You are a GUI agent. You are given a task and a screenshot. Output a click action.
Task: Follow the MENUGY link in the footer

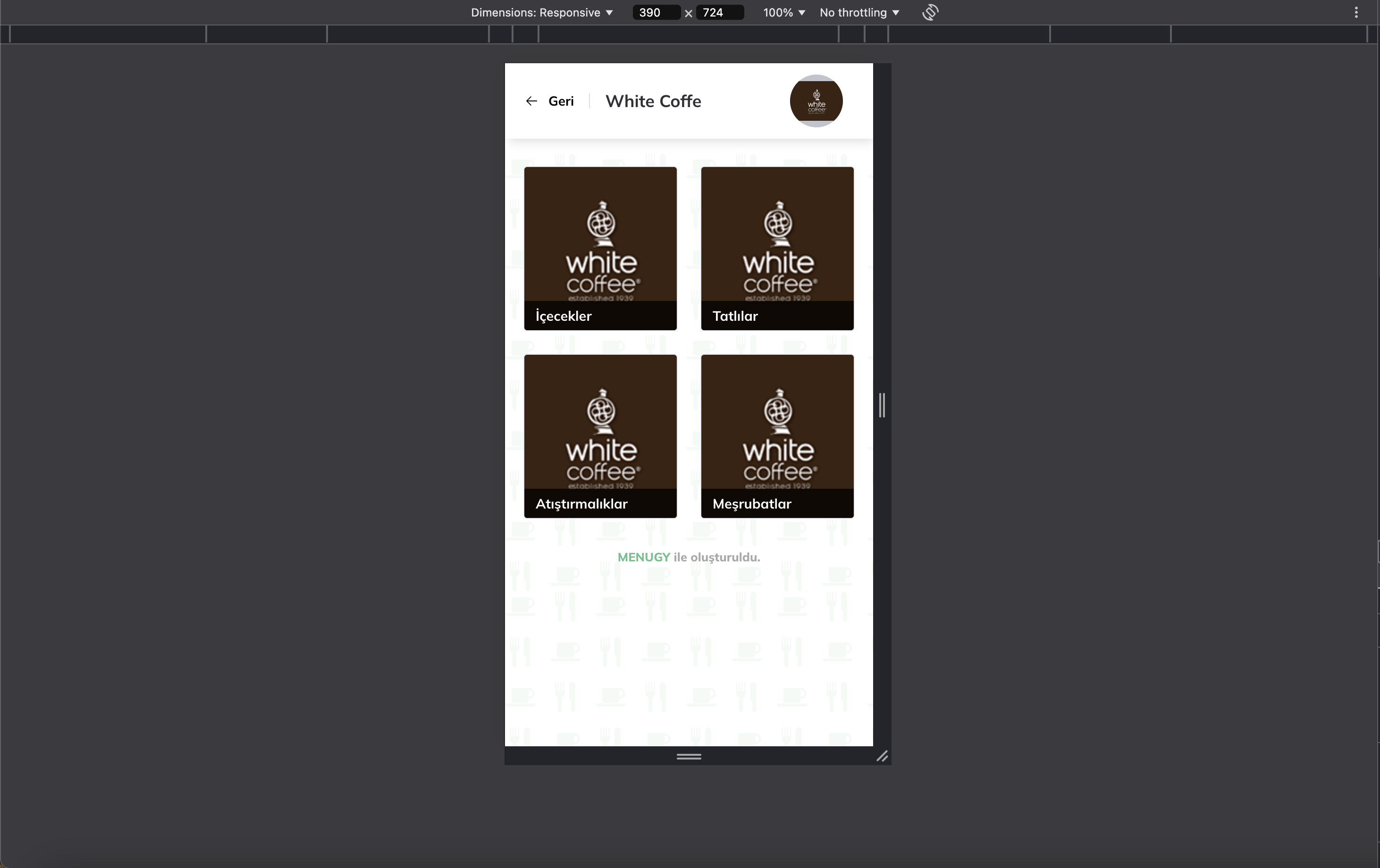644,557
